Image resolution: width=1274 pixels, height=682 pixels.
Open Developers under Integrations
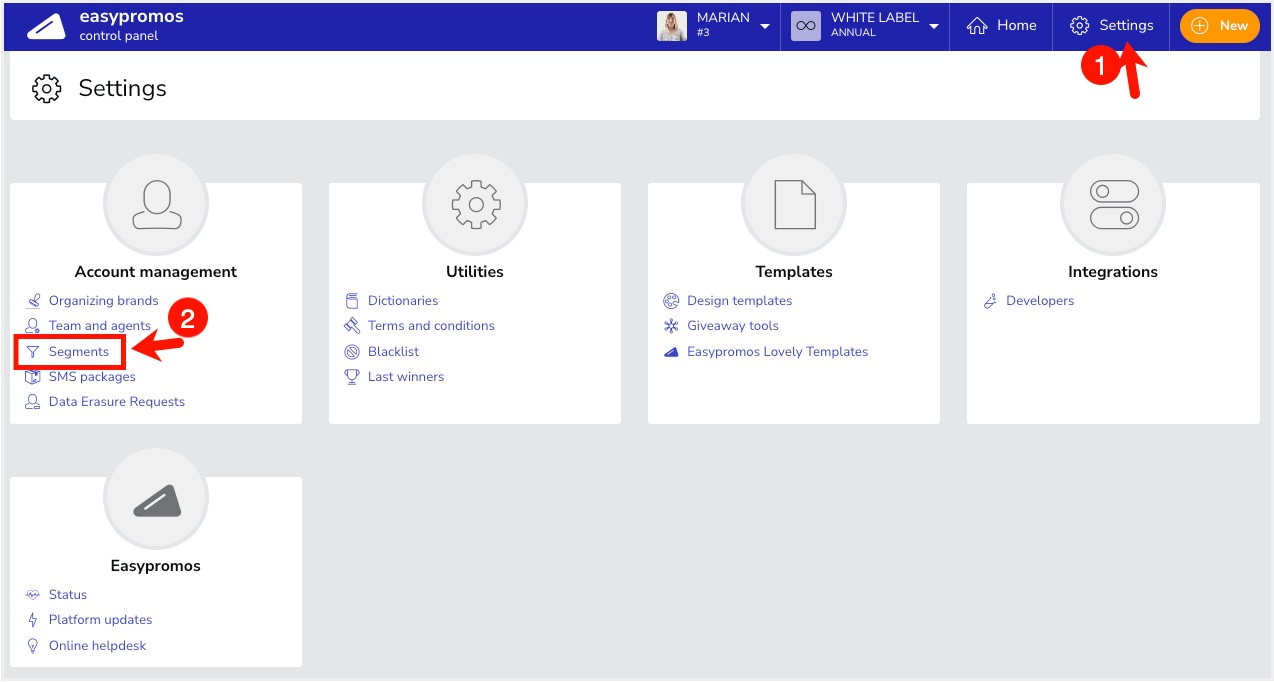pos(1040,300)
